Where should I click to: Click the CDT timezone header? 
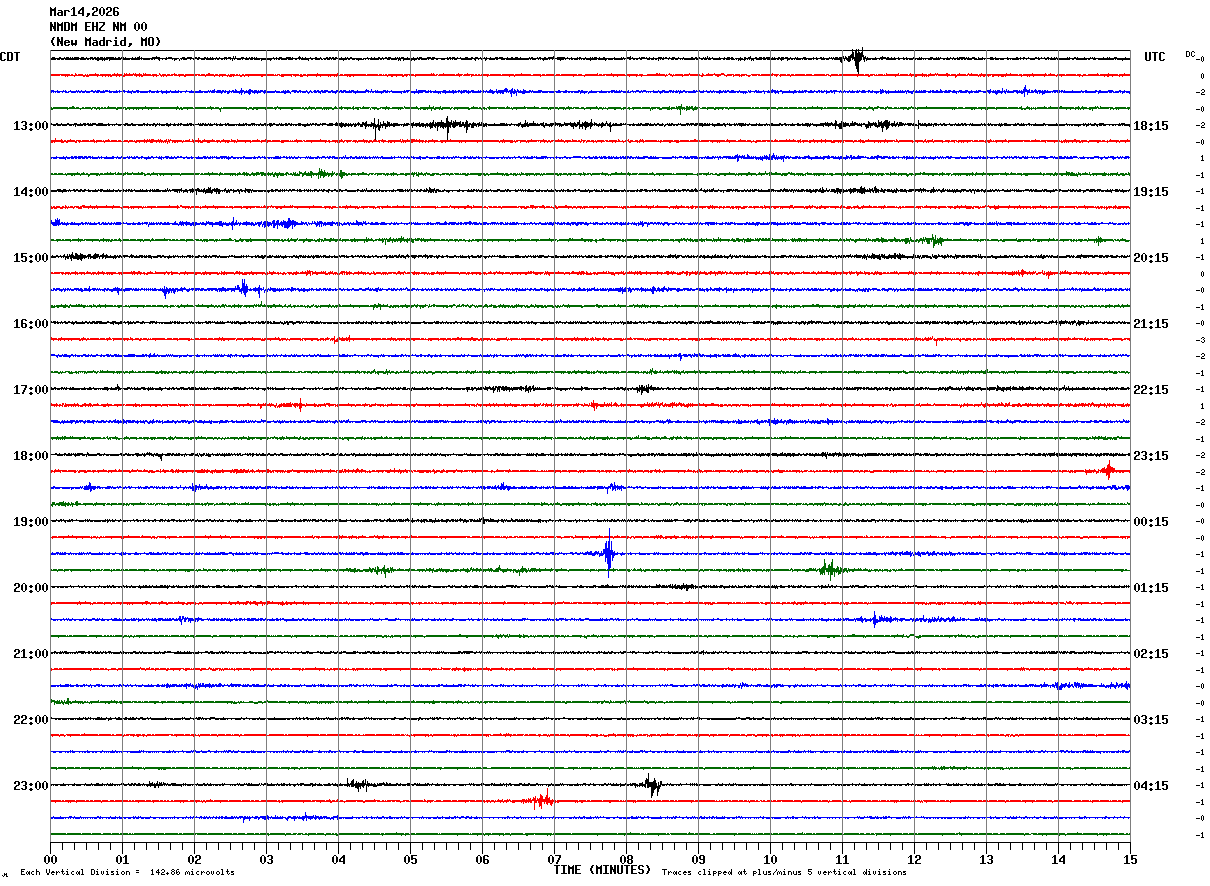point(10,57)
